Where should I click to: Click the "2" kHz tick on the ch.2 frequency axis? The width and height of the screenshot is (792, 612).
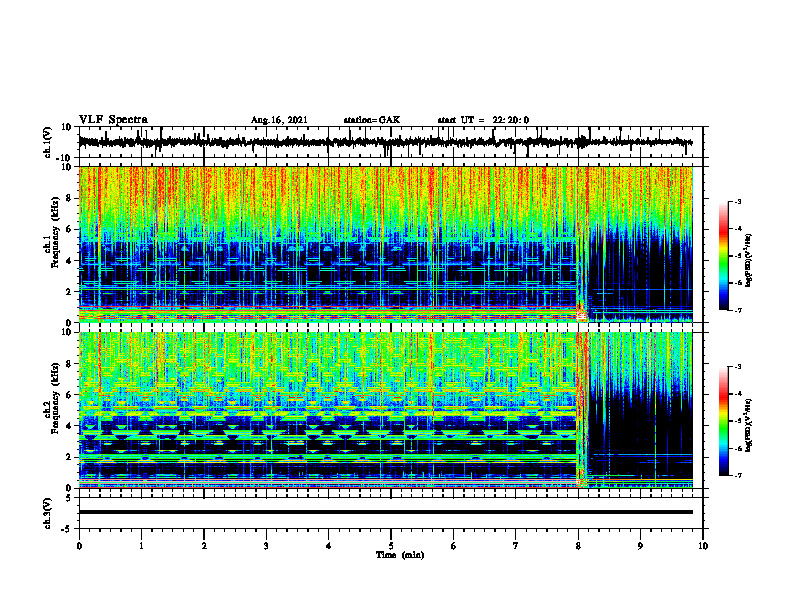click(x=70, y=457)
